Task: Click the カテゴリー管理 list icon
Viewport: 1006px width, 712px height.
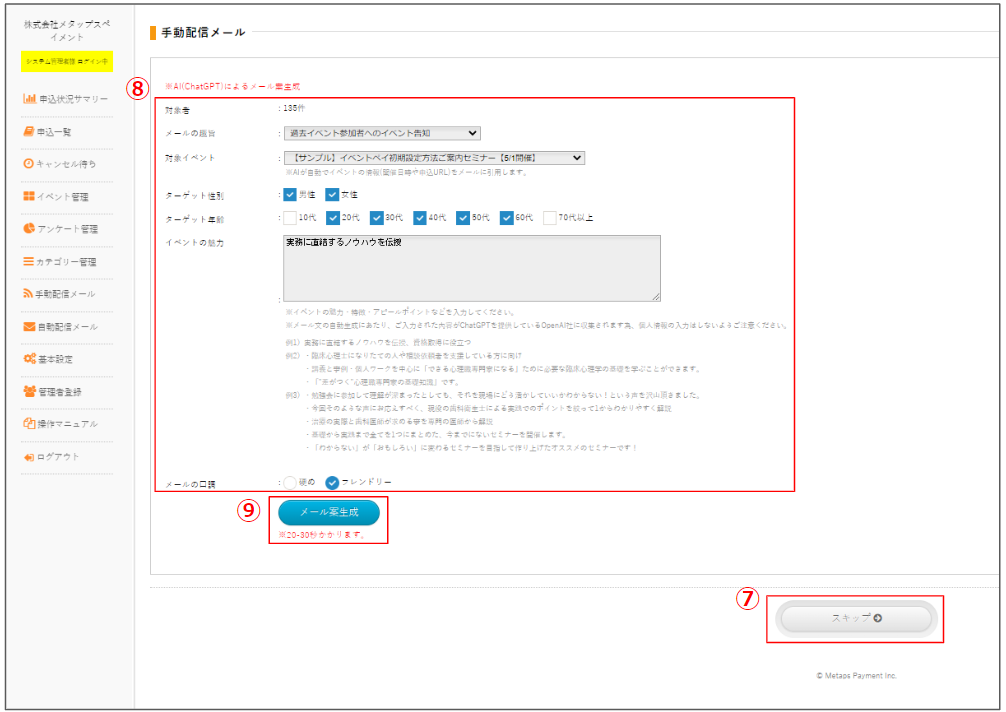Action: coord(29,262)
